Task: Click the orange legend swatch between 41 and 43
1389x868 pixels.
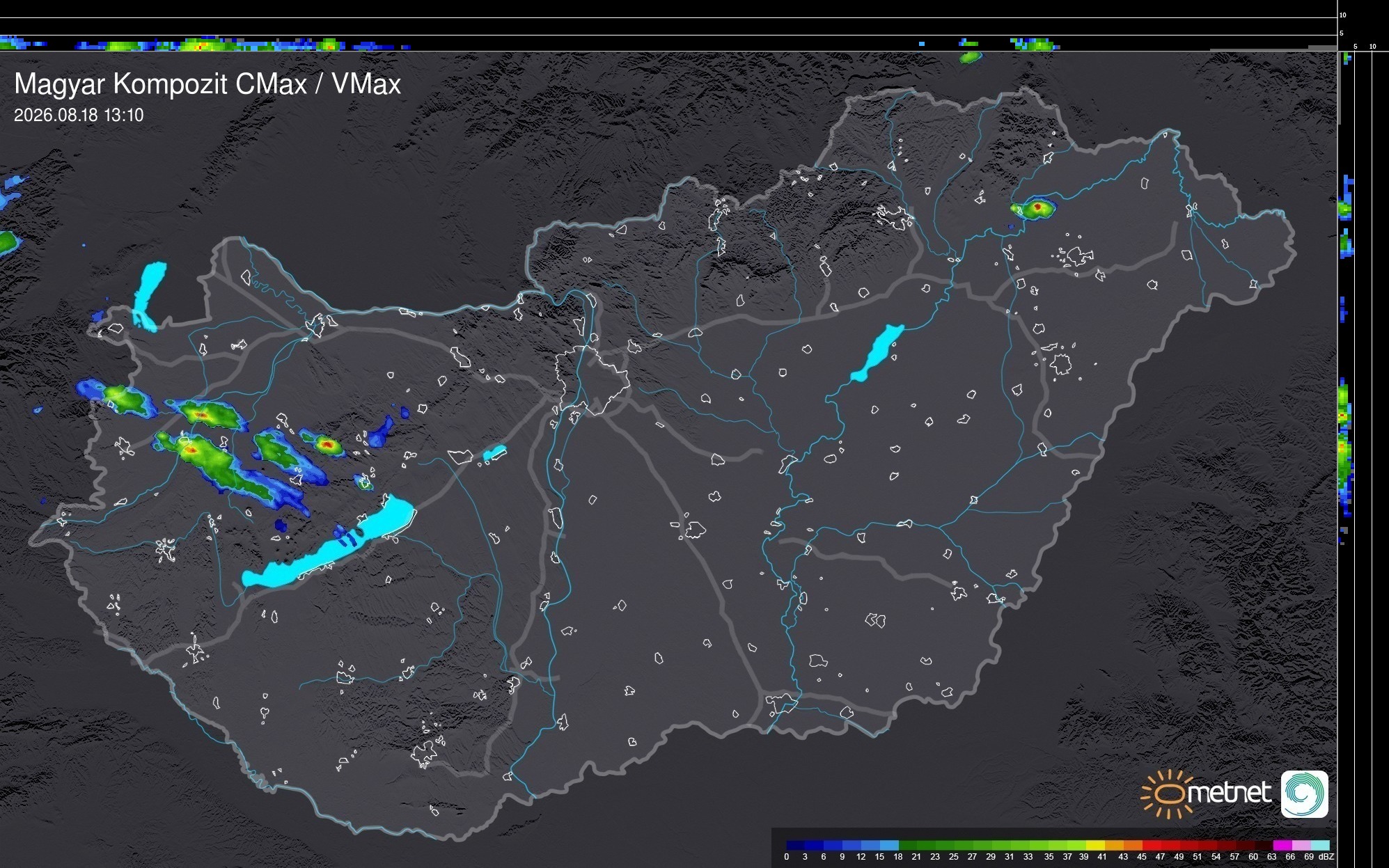Action: [1114, 845]
